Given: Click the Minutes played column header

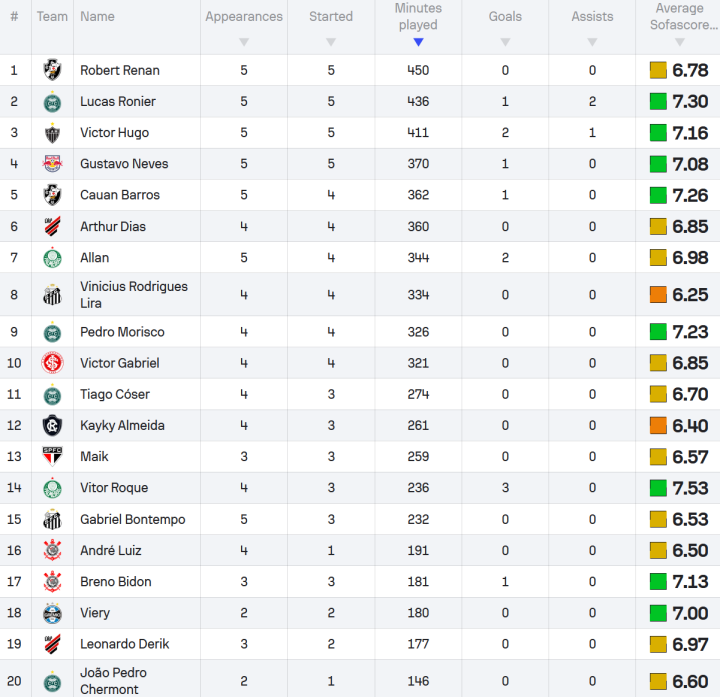Looking at the screenshot, I should point(418,17).
